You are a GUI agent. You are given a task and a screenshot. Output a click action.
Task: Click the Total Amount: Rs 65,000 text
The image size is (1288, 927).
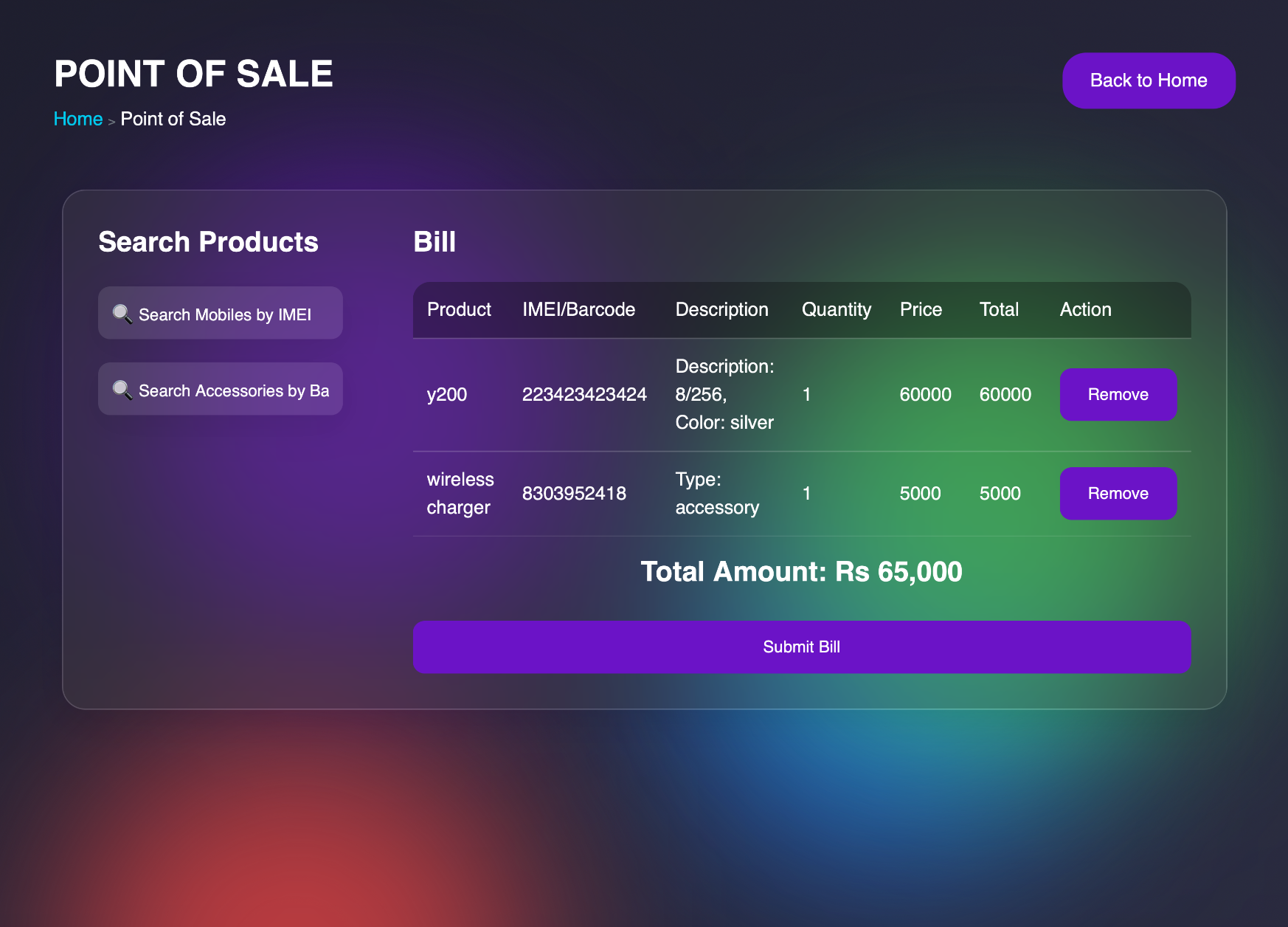[802, 571]
